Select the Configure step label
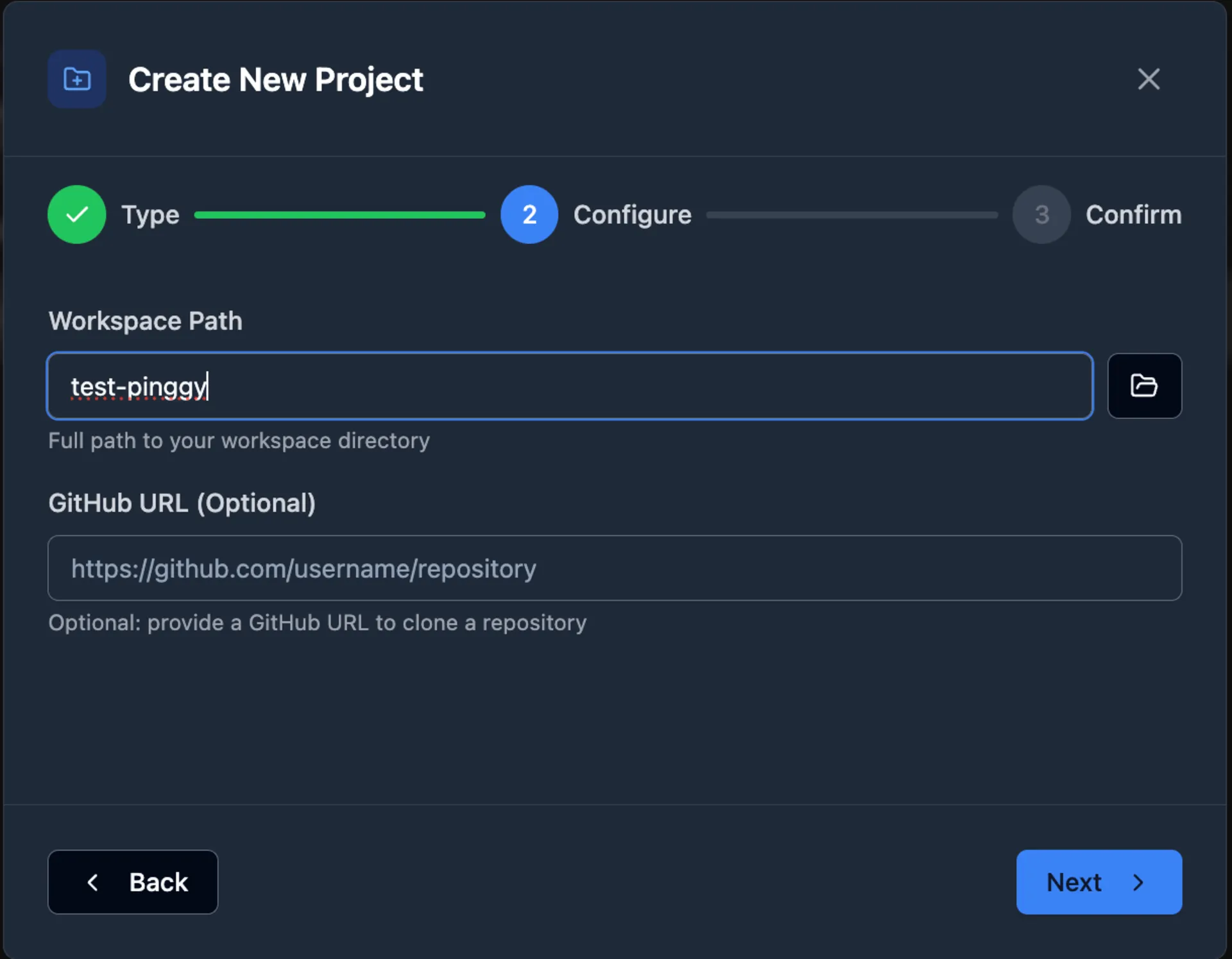This screenshot has height=959, width=1232. [632, 214]
